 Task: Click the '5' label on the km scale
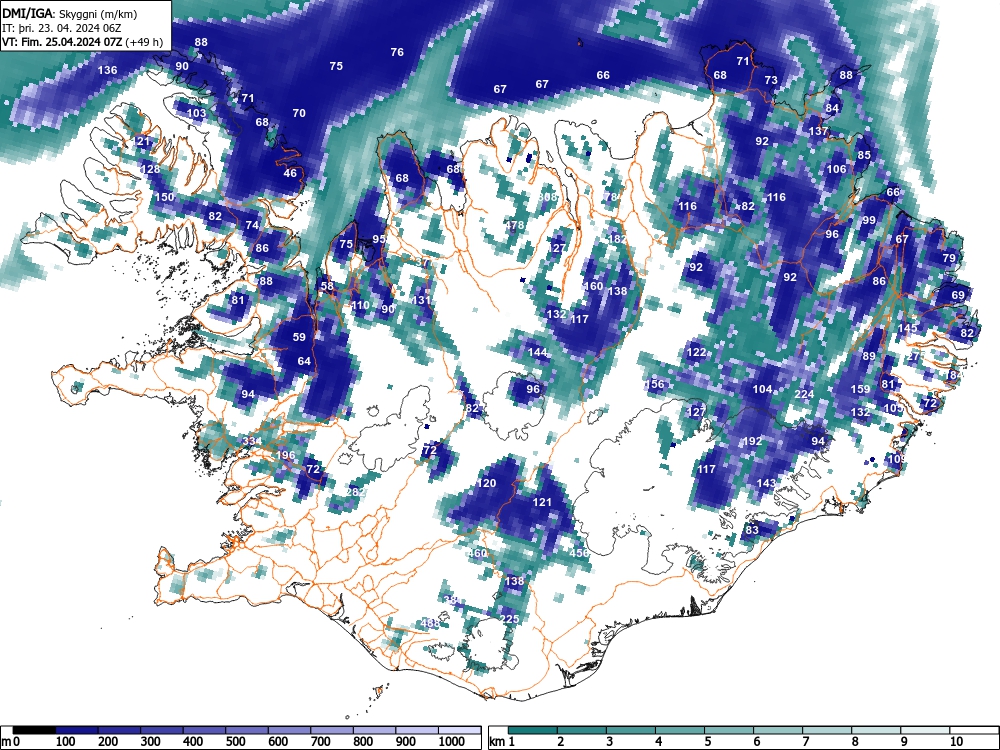pos(707,742)
